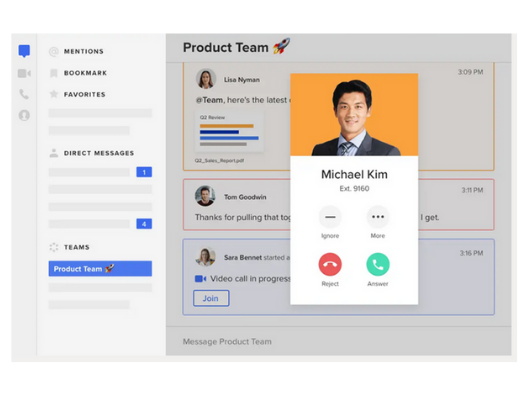Click the Message Product Team input field

338,341
